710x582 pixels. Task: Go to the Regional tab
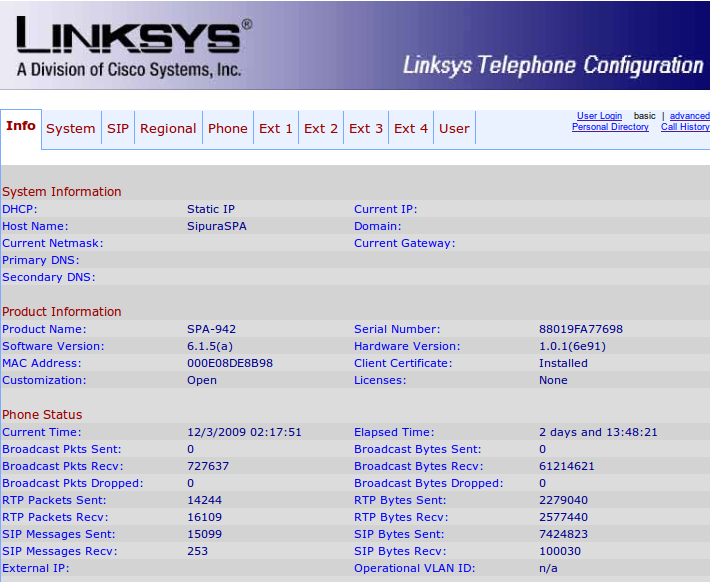(x=168, y=129)
